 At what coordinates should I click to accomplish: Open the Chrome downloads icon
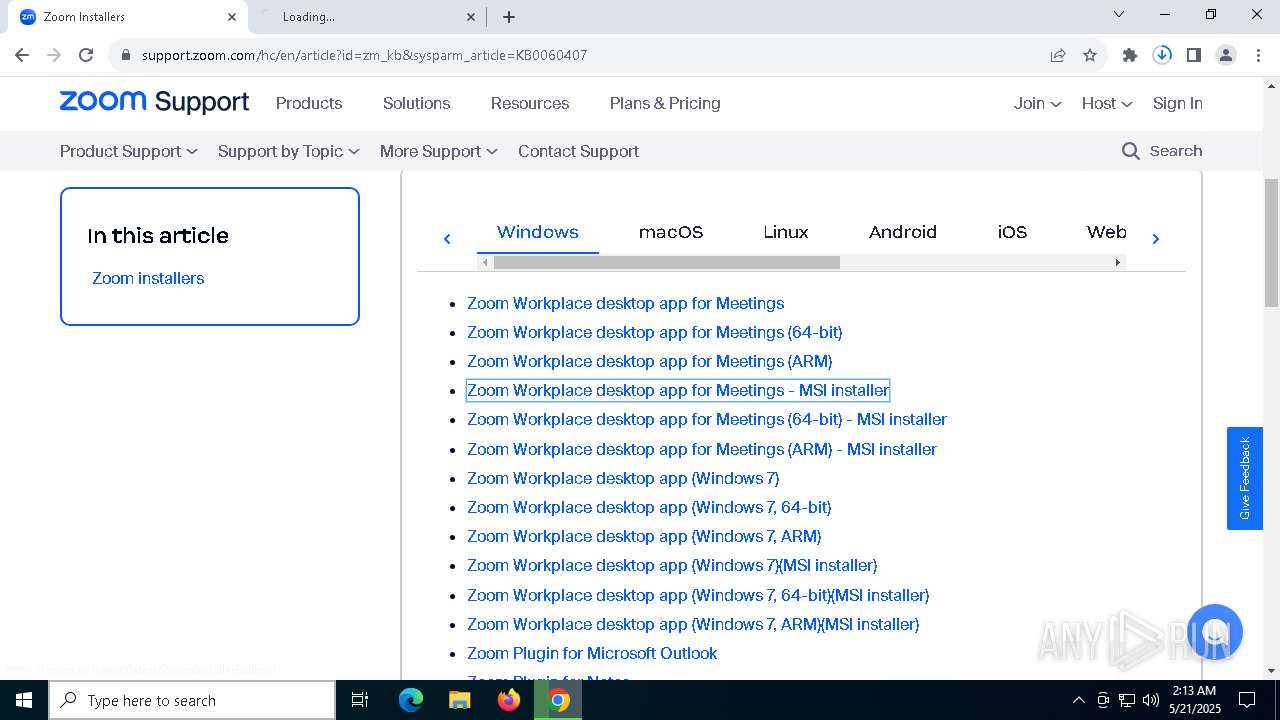1162,55
